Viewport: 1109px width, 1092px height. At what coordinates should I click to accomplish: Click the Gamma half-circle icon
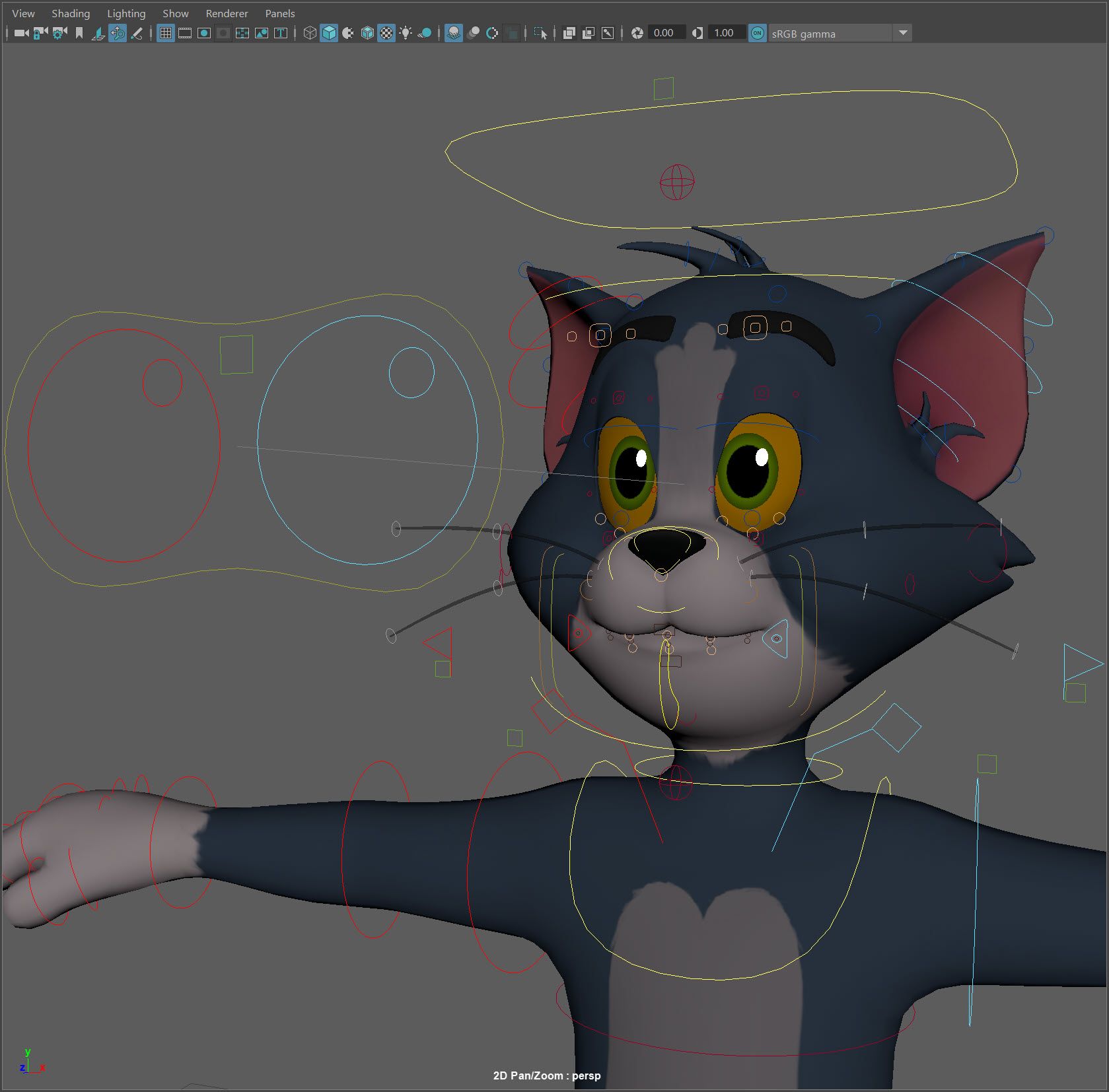pyautogui.click(x=697, y=33)
